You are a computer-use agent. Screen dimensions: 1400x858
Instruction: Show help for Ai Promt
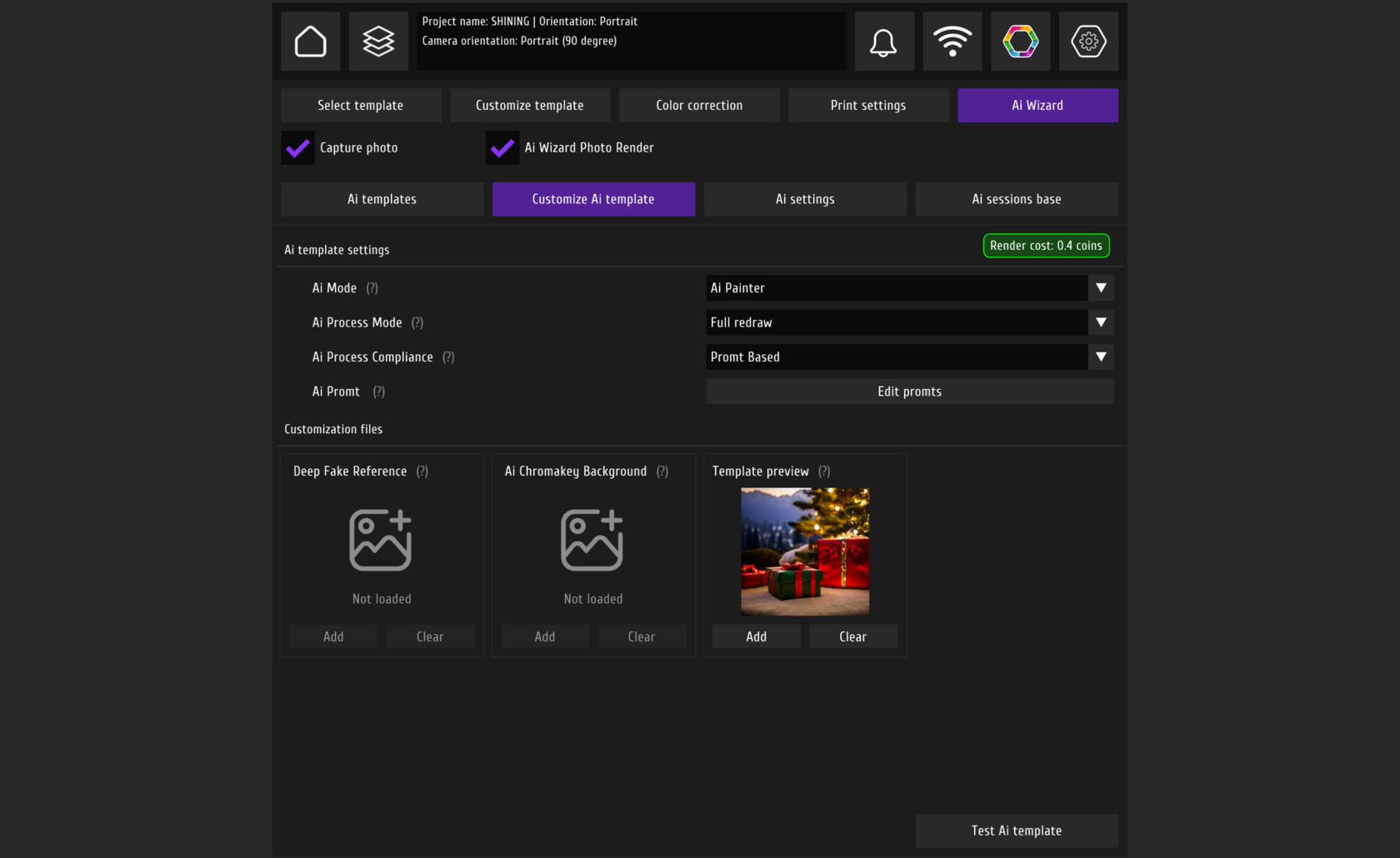click(379, 392)
